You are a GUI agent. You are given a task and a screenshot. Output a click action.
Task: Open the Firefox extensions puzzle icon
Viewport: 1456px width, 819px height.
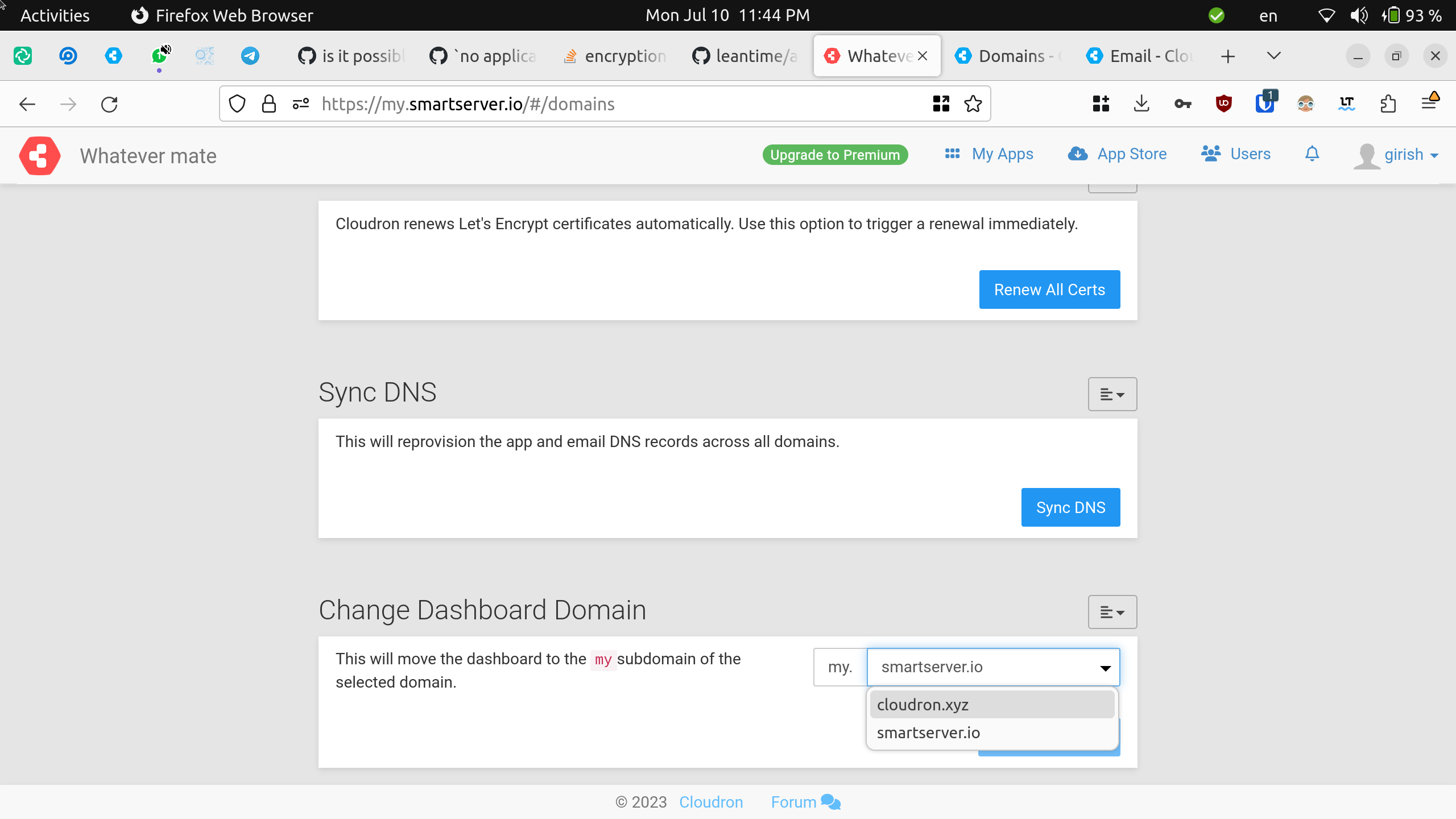(1388, 104)
